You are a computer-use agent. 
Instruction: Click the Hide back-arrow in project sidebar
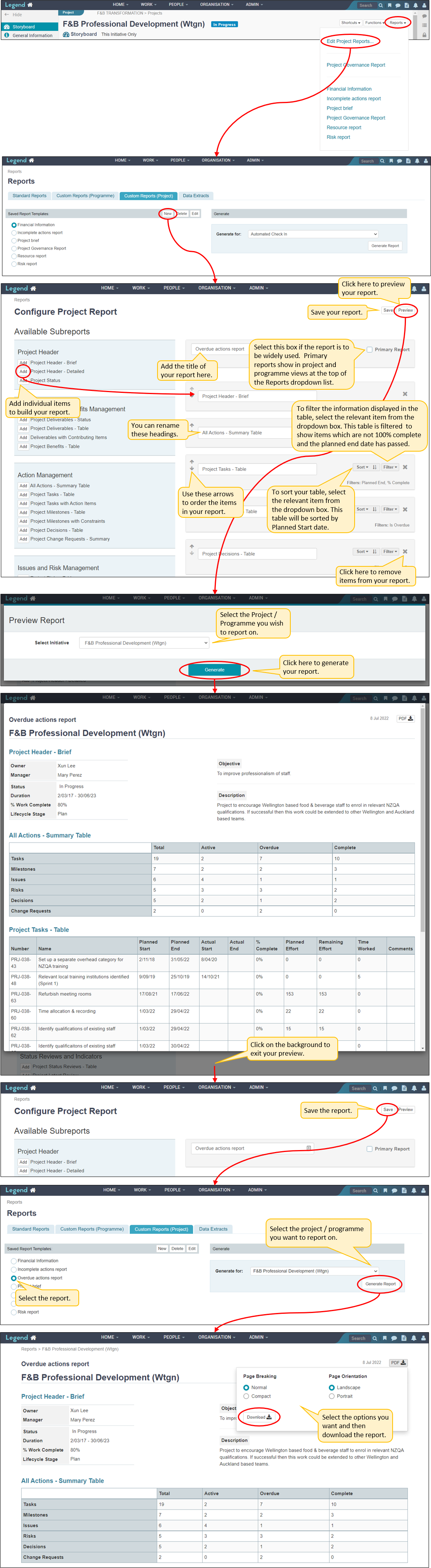[x=7, y=14]
